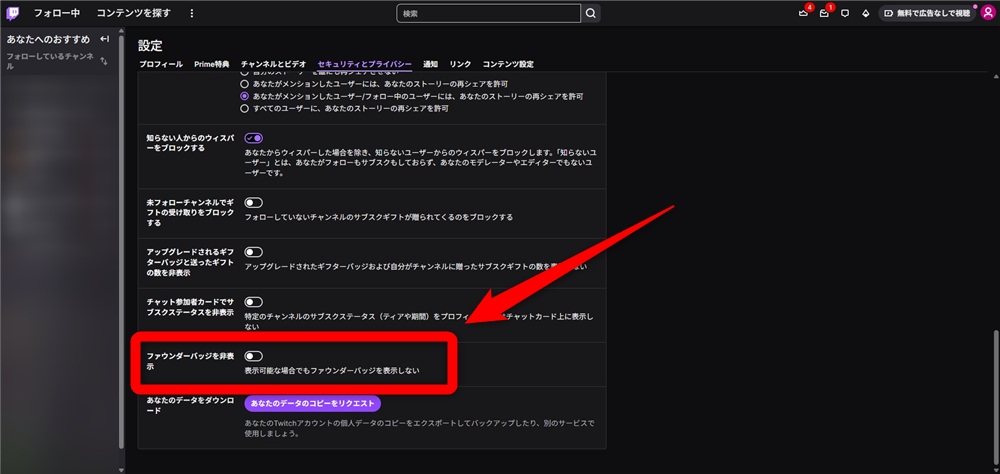Click the magnifier search button
Image resolution: width=1000 pixels, height=474 pixels.
point(591,13)
